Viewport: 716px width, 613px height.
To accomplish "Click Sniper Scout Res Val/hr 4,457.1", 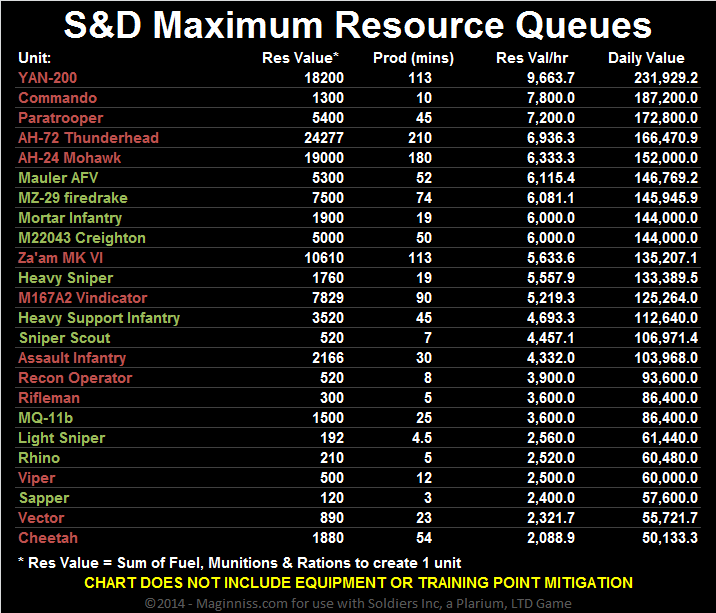I will point(551,338).
